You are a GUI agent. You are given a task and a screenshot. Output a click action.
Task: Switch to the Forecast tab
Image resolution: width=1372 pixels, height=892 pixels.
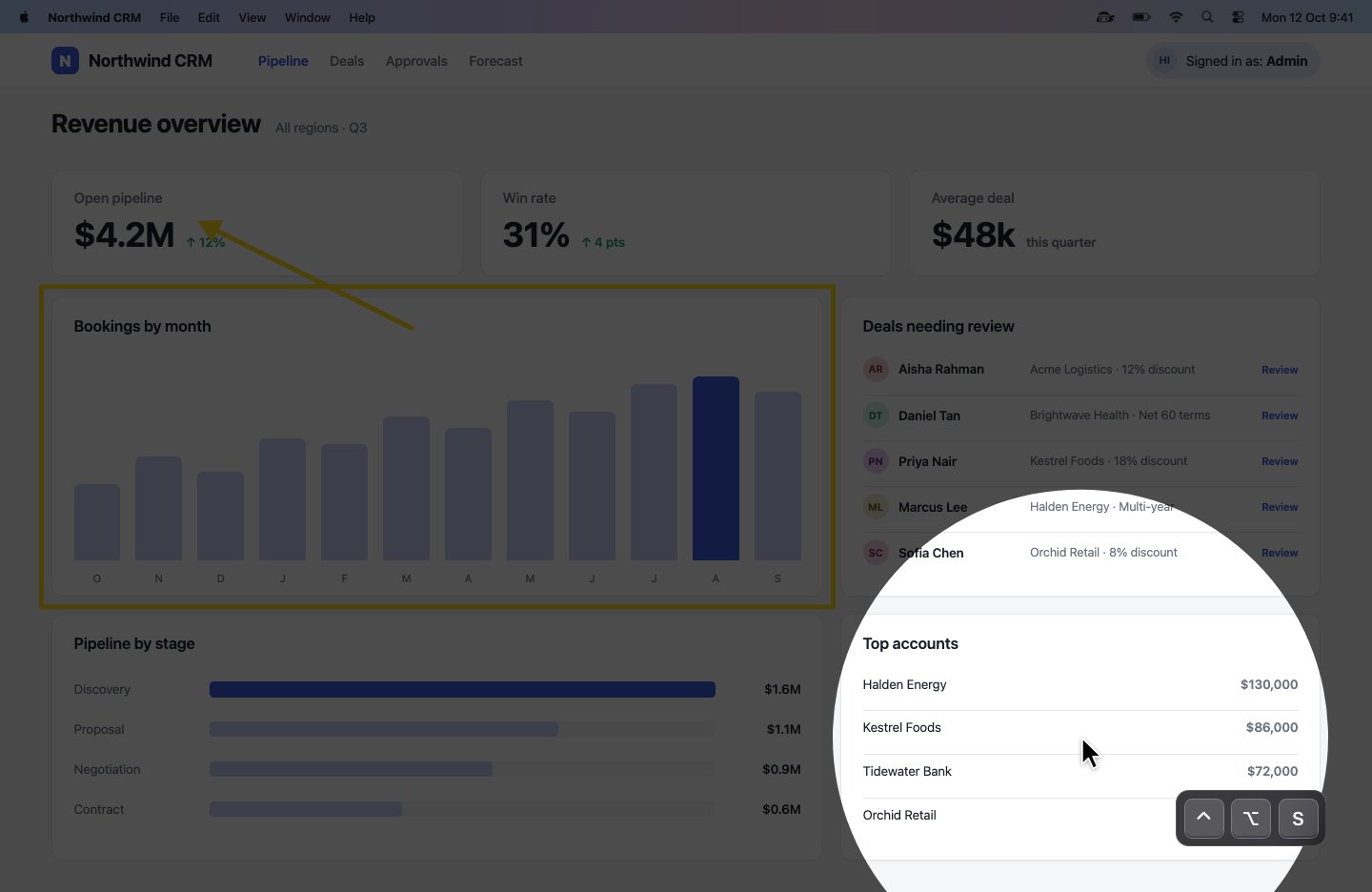495,61
